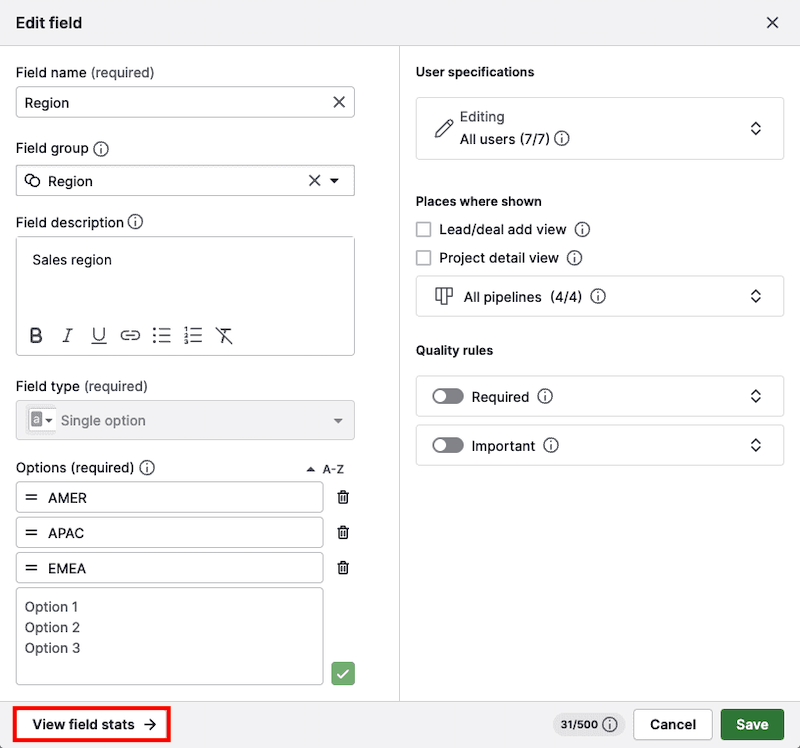This screenshot has width=800, height=748.
Task: Enable the Required quality rule
Action: pyautogui.click(x=448, y=397)
